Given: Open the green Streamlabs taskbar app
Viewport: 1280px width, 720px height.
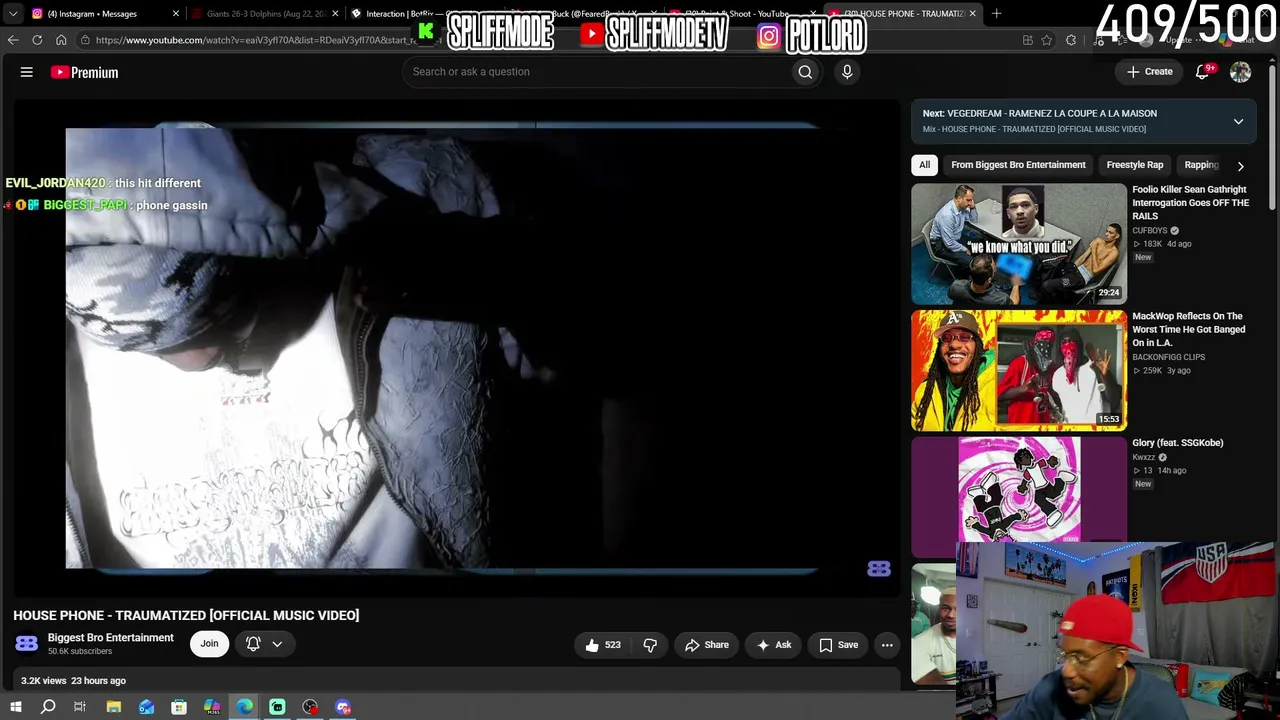Looking at the screenshot, I should pyautogui.click(x=277, y=707).
